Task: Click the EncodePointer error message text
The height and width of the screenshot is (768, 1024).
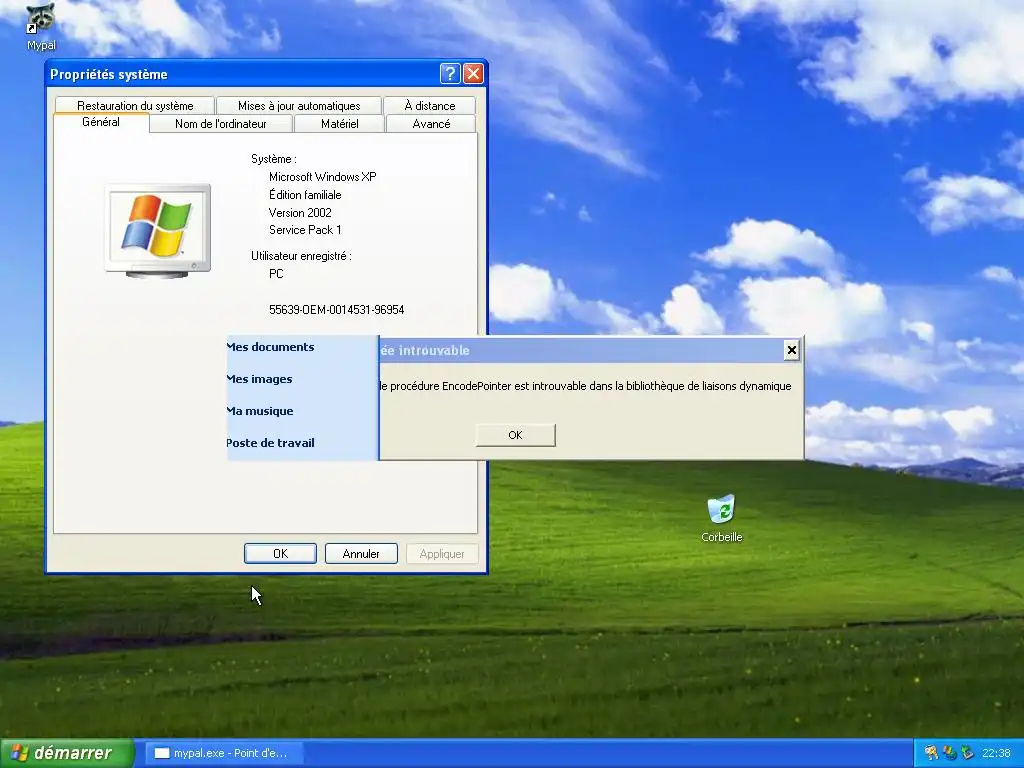Action: pos(585,386)
